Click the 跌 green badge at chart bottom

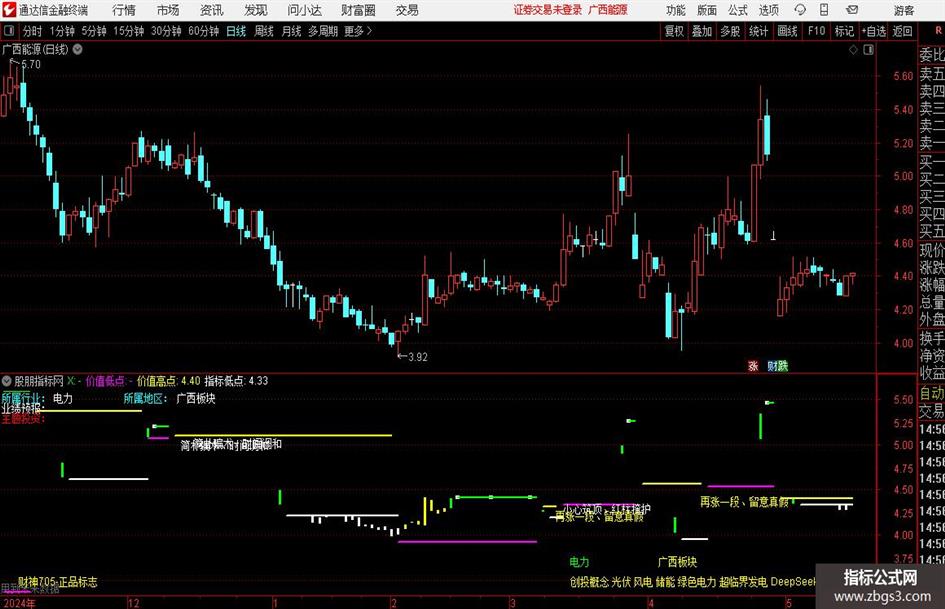click(782, 365)
